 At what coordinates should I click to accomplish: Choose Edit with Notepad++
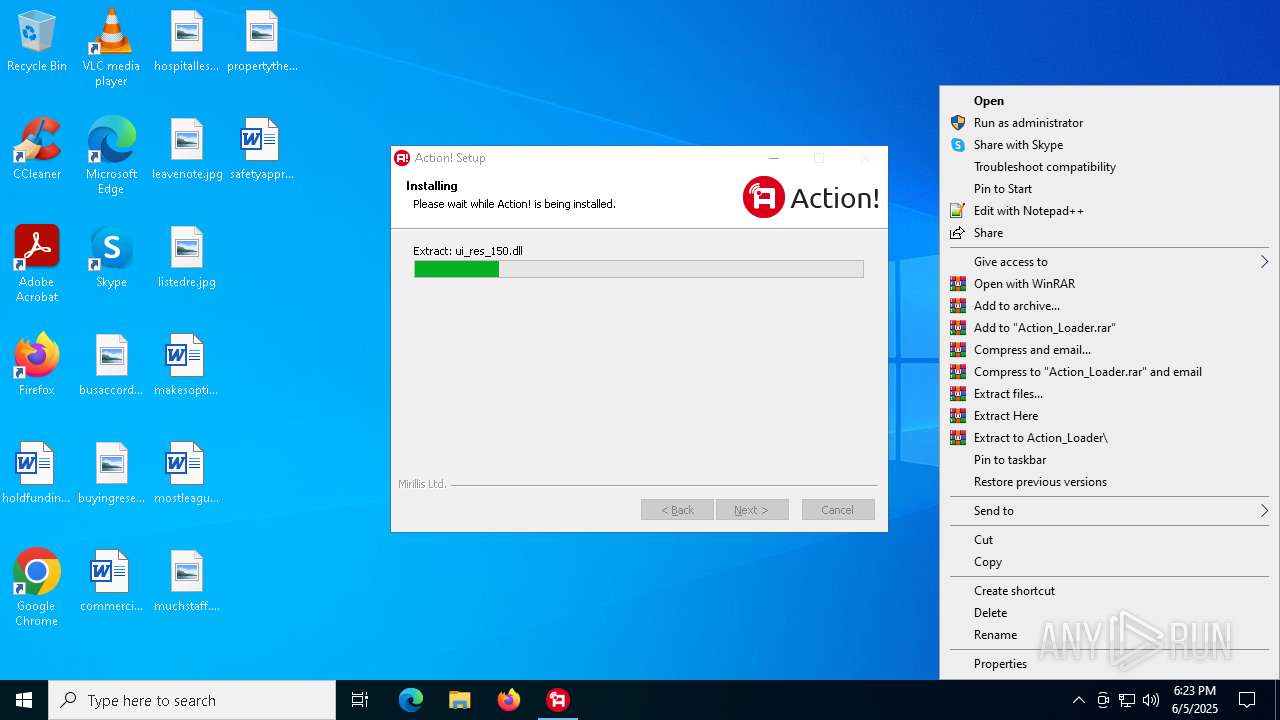point(1108,210)
